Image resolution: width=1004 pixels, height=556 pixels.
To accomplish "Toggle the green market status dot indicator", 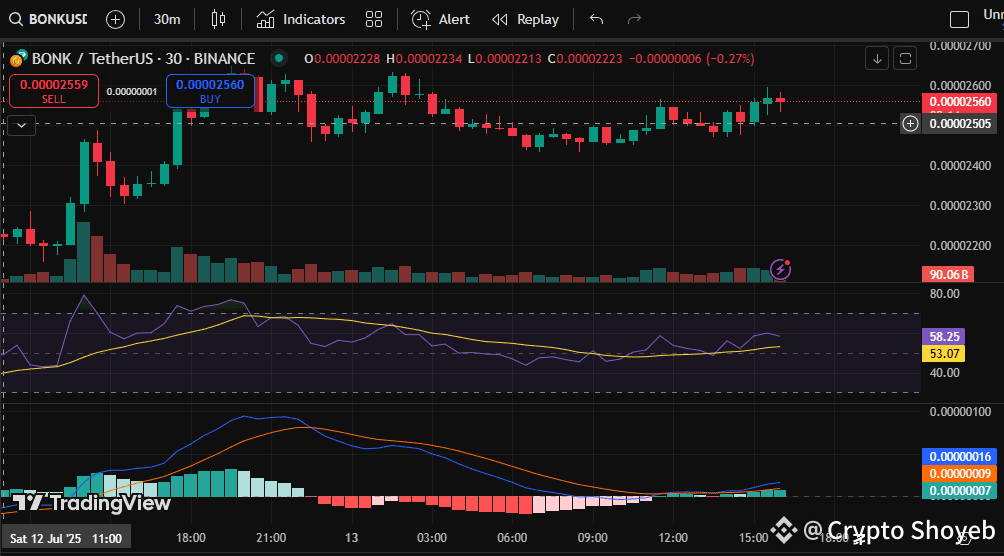I will pos(277,59).
